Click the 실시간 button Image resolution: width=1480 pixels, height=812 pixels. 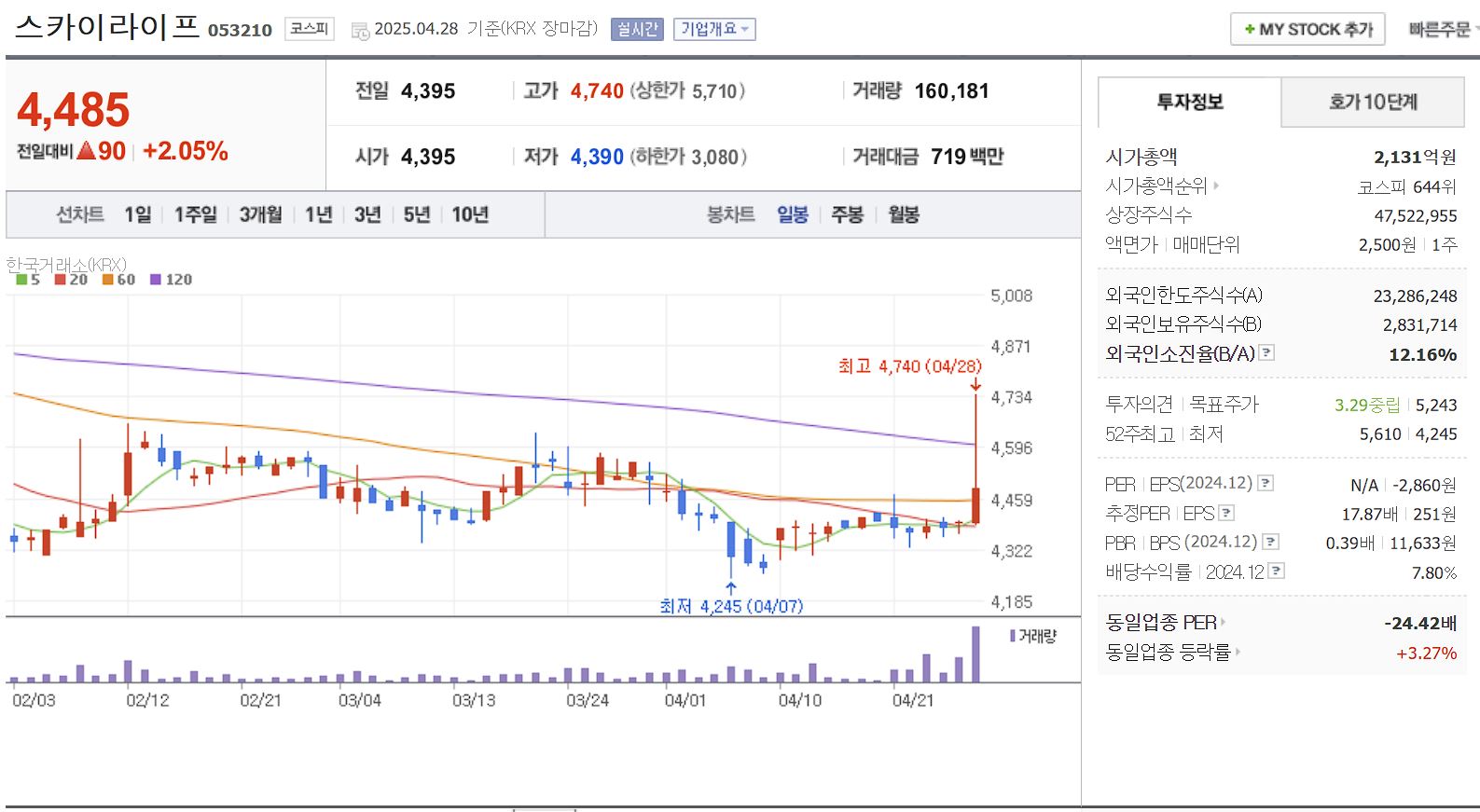637,30
